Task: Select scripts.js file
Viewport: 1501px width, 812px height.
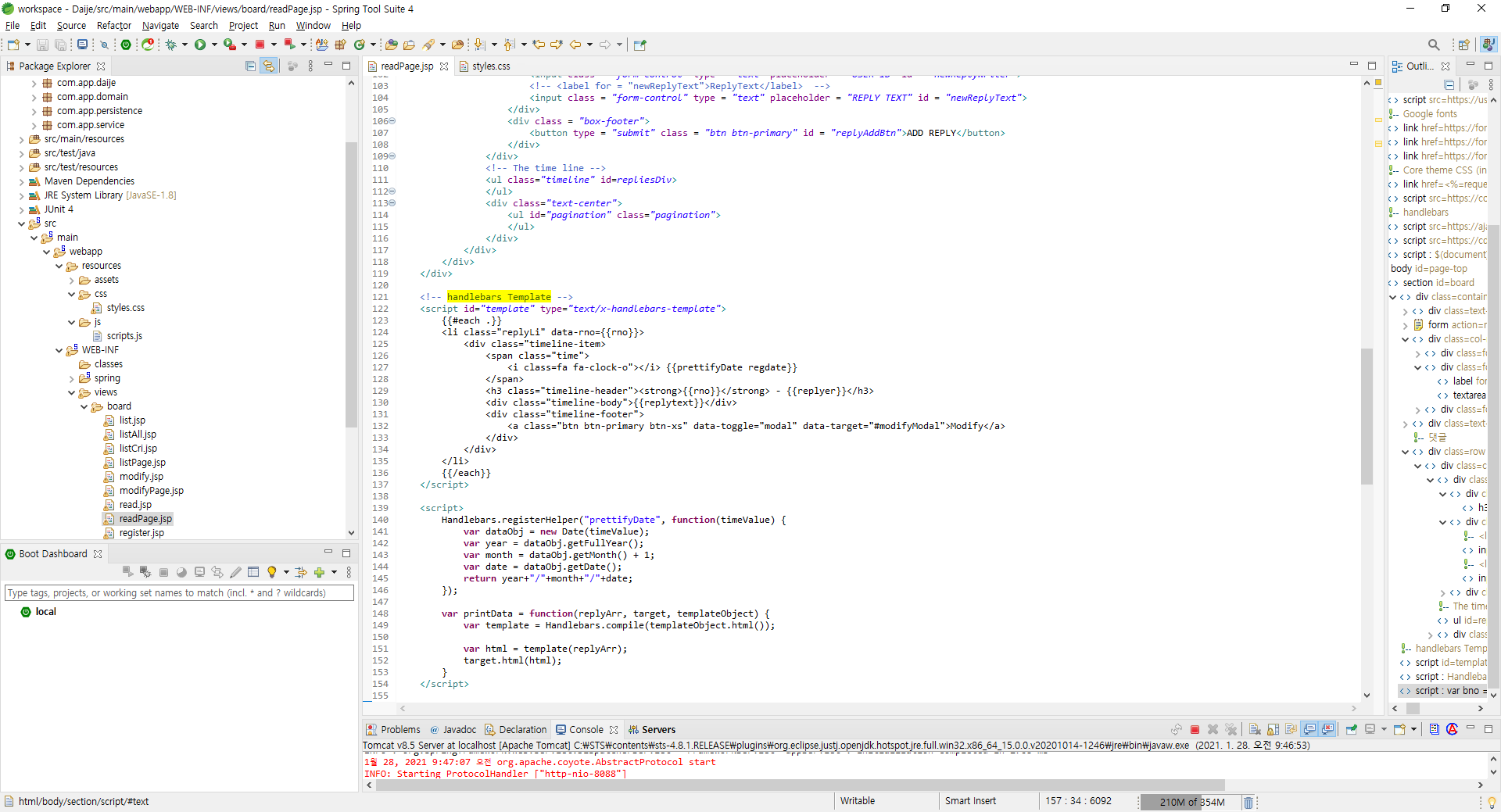Action: tap(124, 336)
